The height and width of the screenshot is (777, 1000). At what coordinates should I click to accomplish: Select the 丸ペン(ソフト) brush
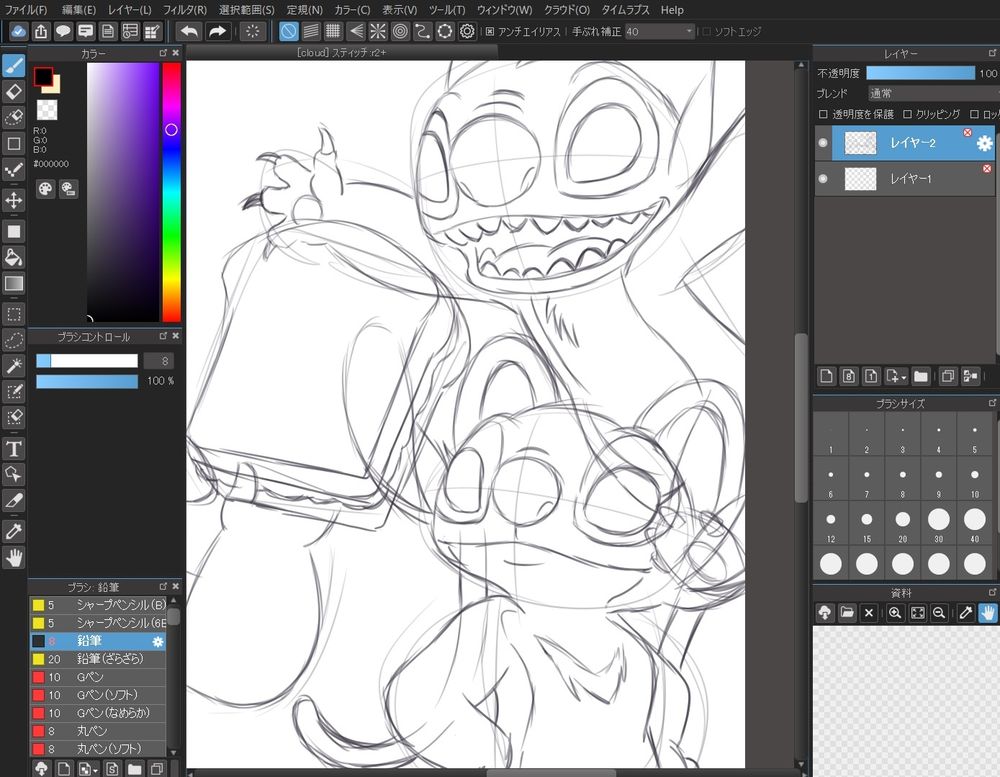98,748
